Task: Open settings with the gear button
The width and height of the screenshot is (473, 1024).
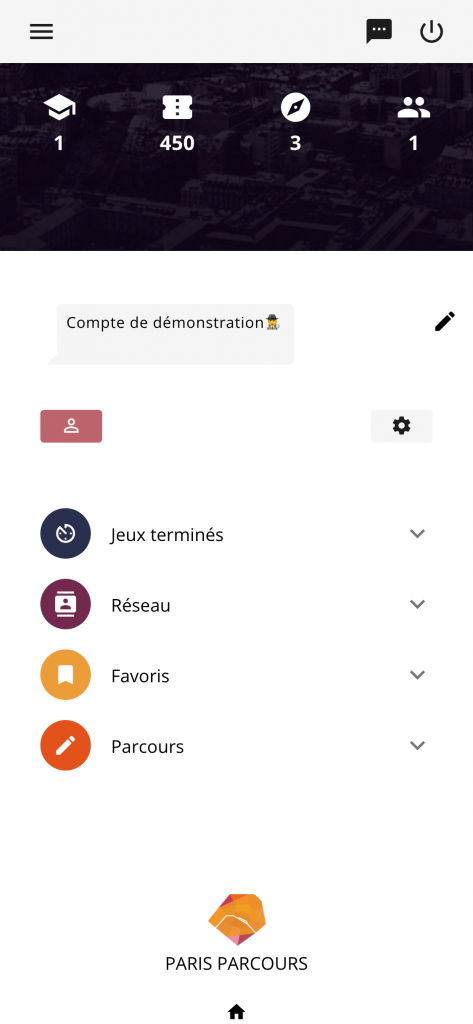Action: click(402, 426)
